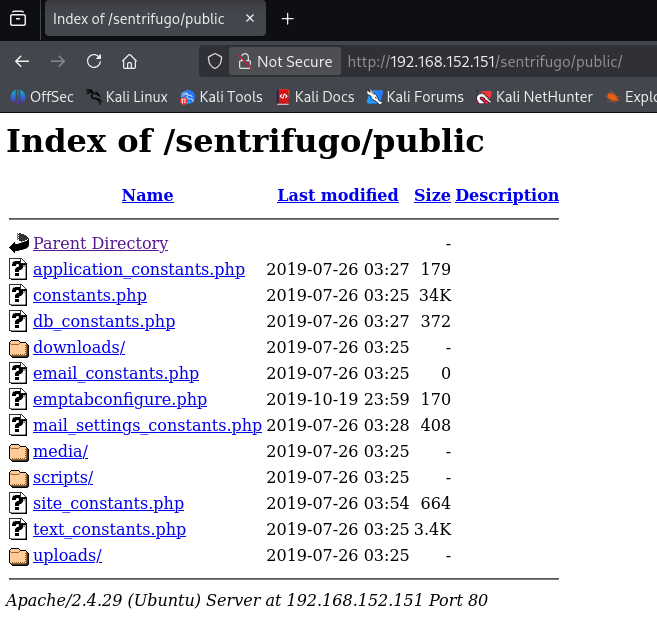This screenshot has height=619, width=657.
Task: Reload the current page
Action: (x=94, y=62)
